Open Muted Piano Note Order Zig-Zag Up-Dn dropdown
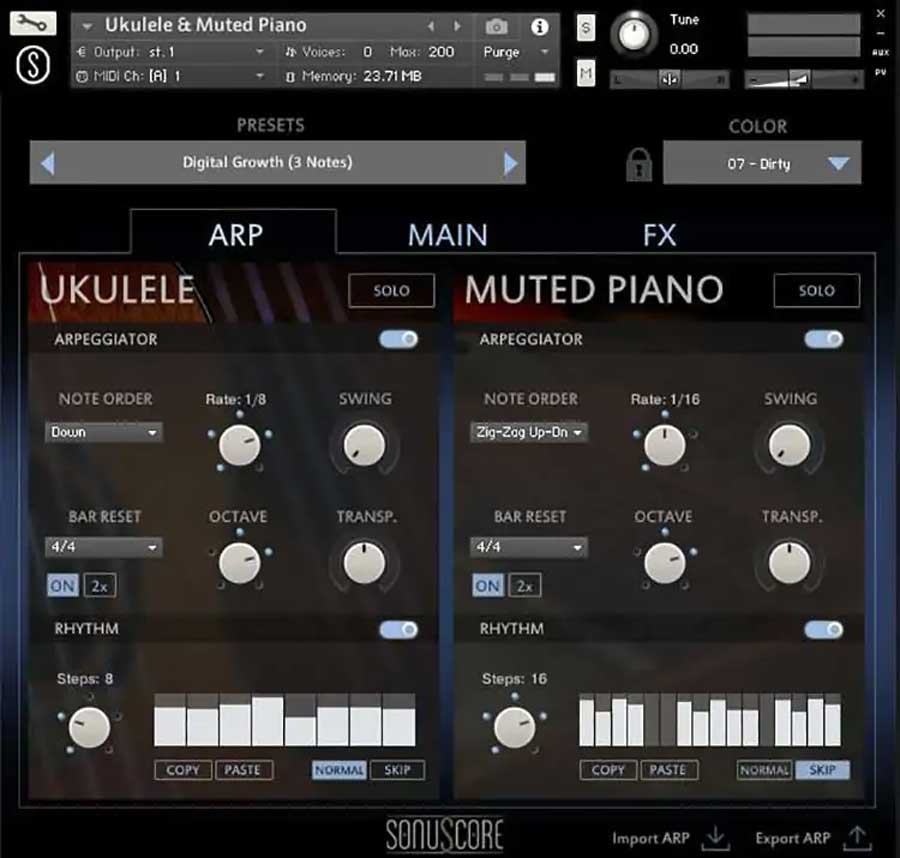900x858 pixels. (529, 432)
